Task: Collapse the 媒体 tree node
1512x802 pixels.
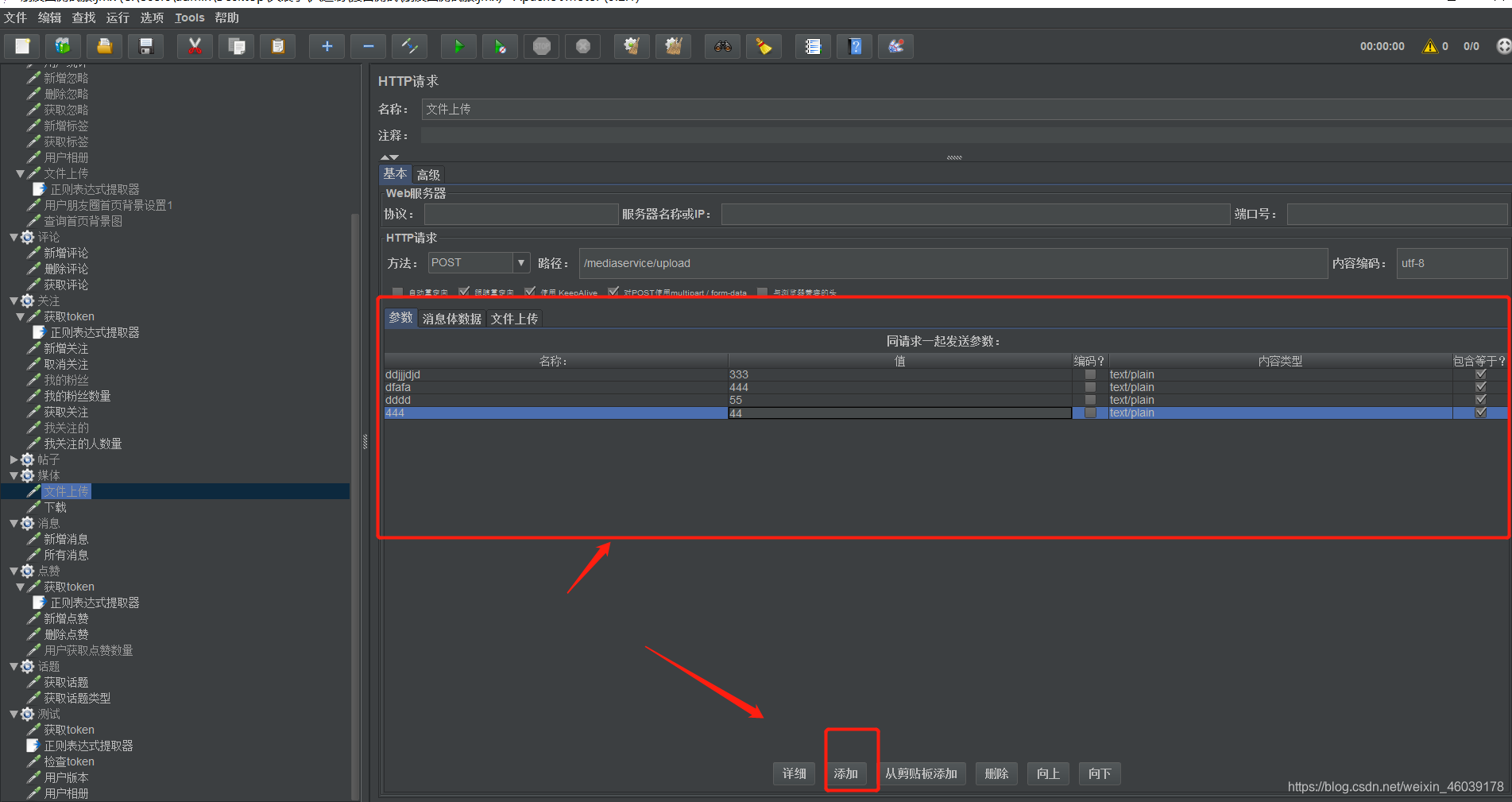Action: coord(14,475)
